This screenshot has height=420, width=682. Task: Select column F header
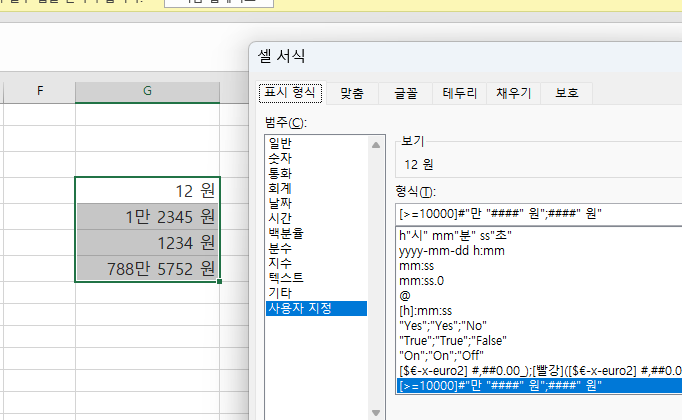pos(40,91)
